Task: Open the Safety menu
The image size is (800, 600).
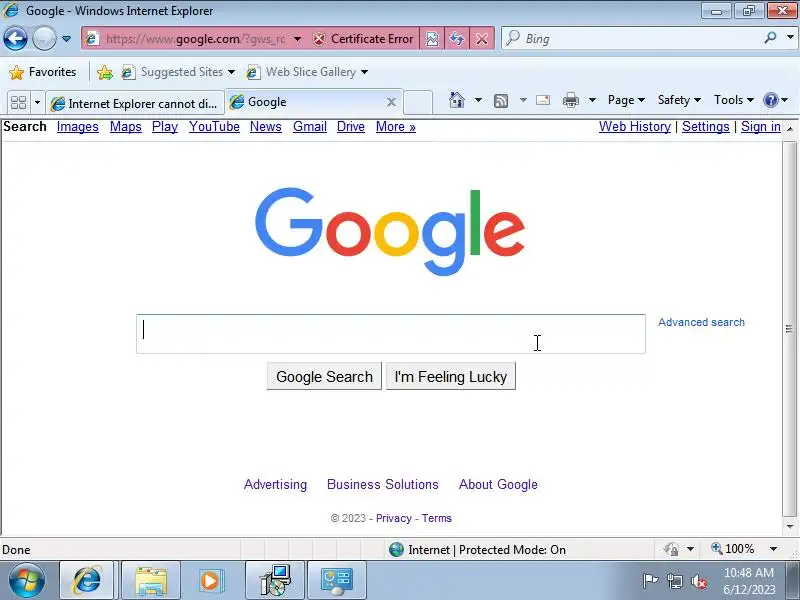Action: point(679,100)
